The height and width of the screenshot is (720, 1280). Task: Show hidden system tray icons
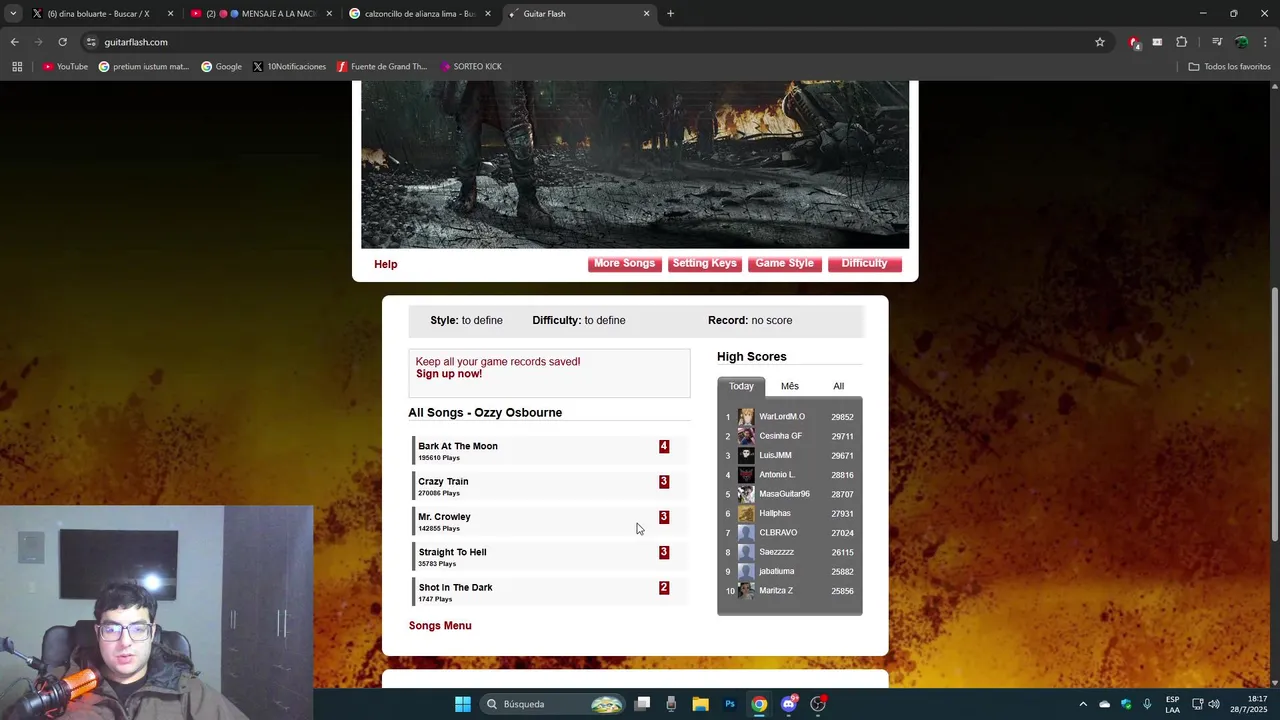(x=1082, y=704)
